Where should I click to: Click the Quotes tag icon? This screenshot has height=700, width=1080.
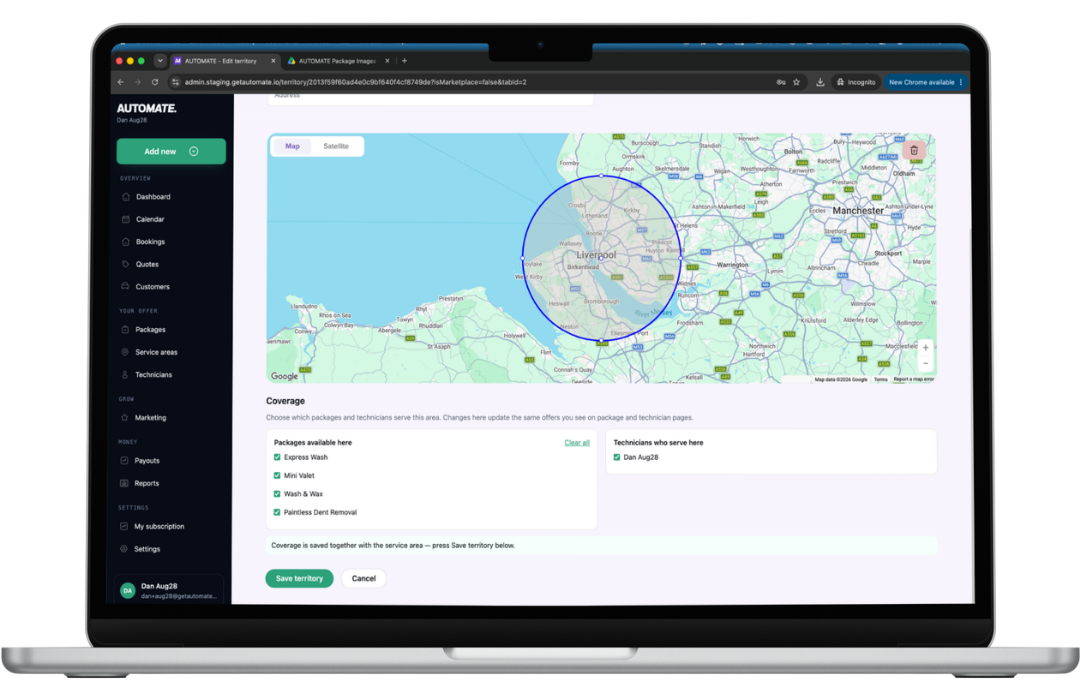tap(125, 264)
